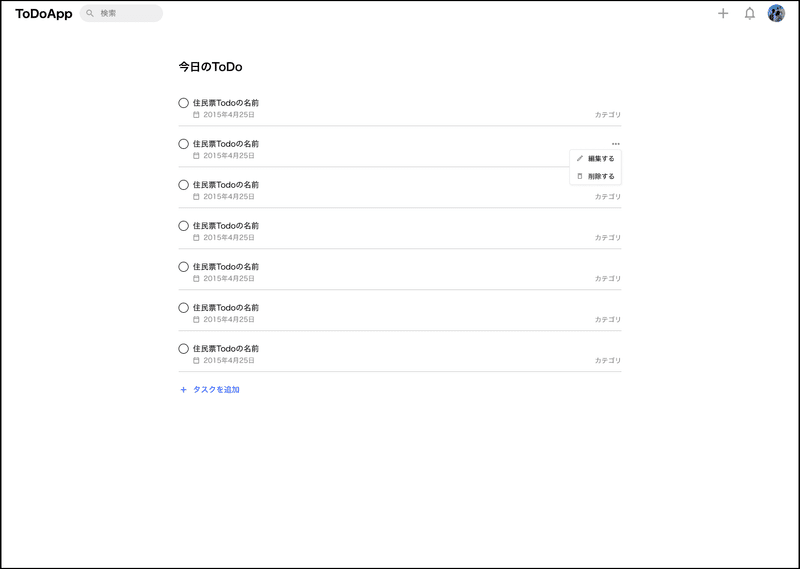The image size is (800, 569).
Task: Click calendar icon of last todo's date
Action: pos(196,360)
